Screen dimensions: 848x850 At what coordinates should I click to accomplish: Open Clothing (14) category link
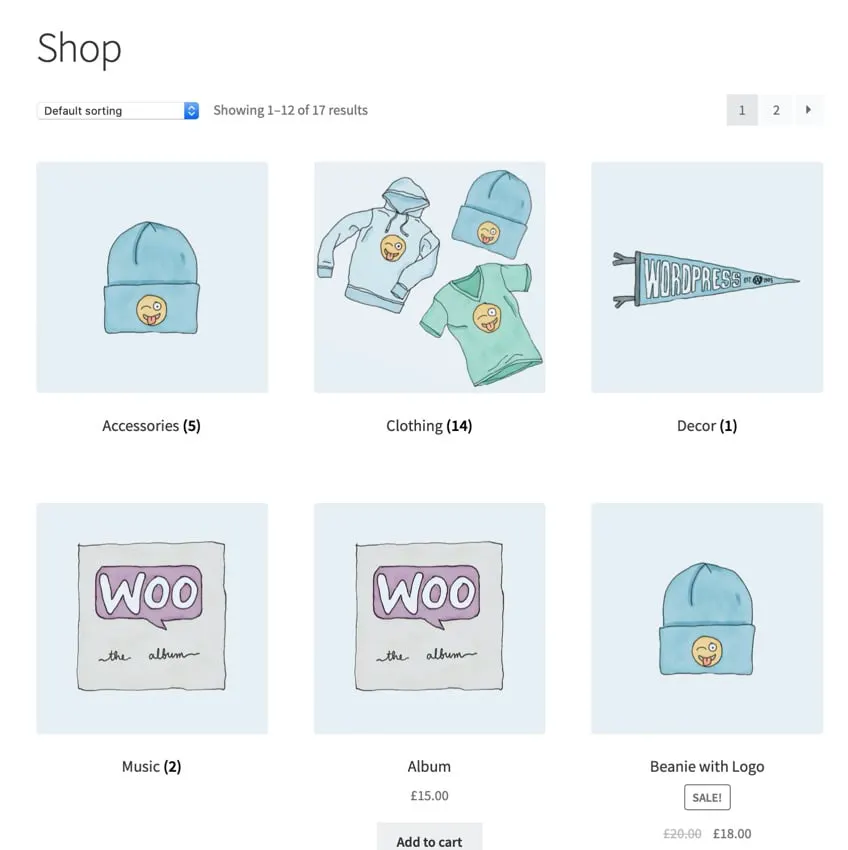coord(429,426)
